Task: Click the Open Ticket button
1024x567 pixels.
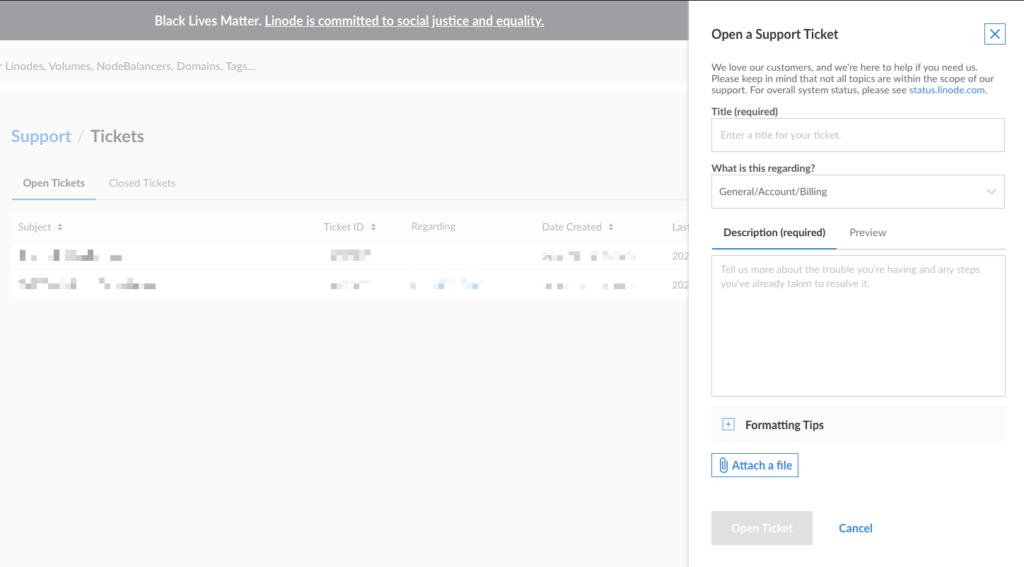Action: pos(761,528)
